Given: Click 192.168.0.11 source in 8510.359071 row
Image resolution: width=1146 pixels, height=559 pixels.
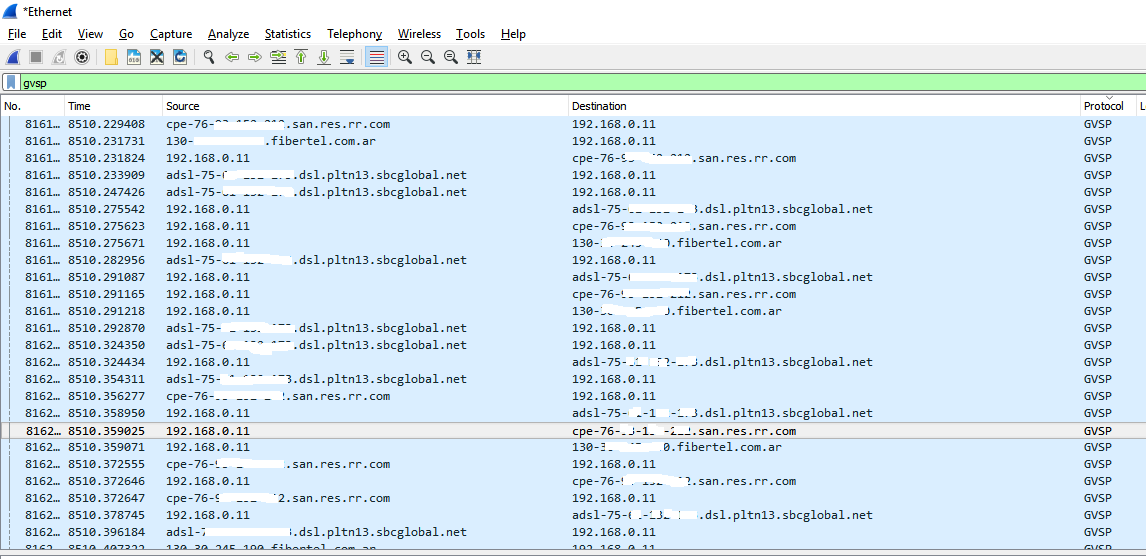Looking at the screenshot, I should pos(208,447).
